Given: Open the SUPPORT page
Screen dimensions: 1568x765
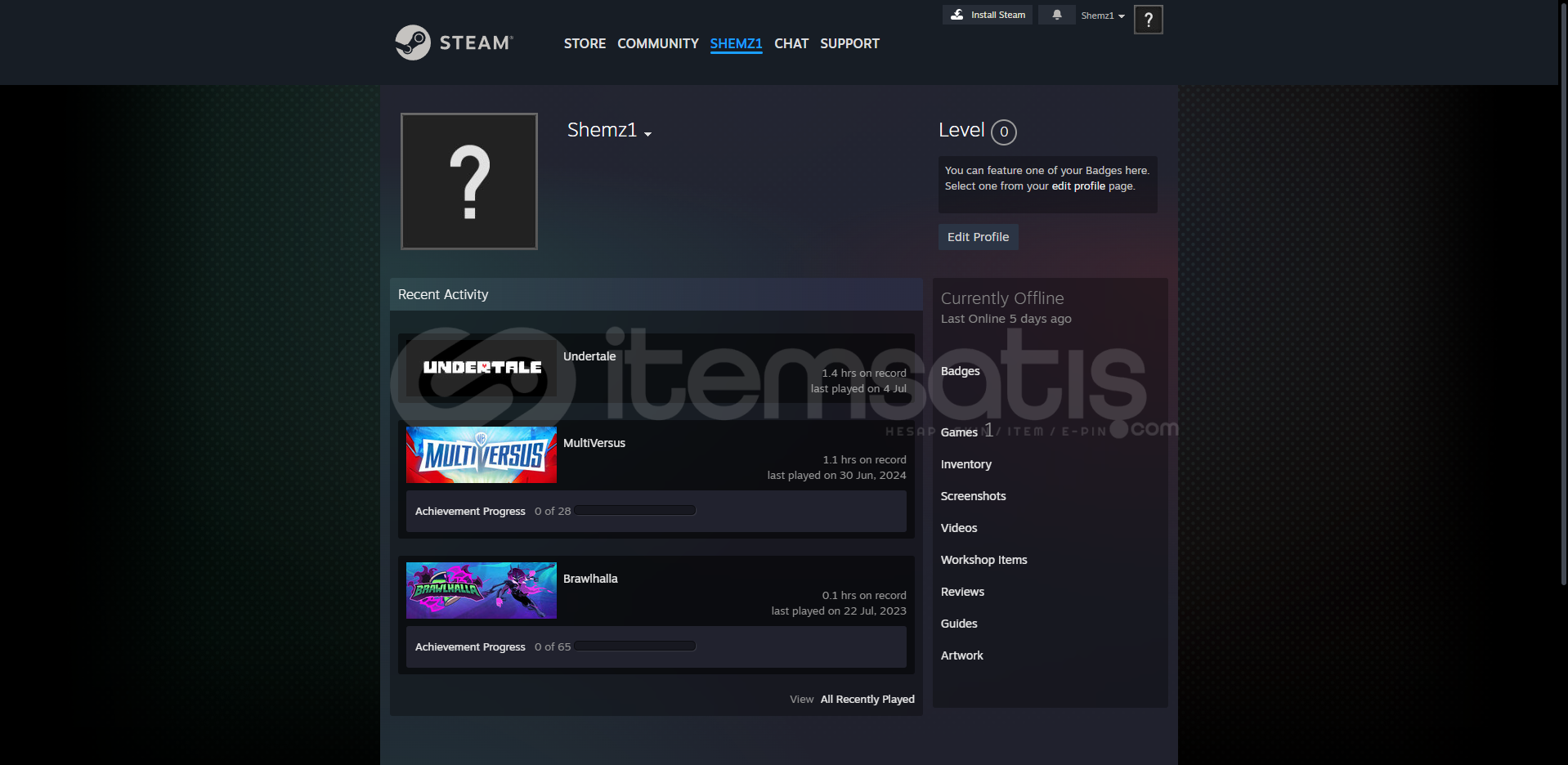Looking at the screenshot, I should 849,43.
